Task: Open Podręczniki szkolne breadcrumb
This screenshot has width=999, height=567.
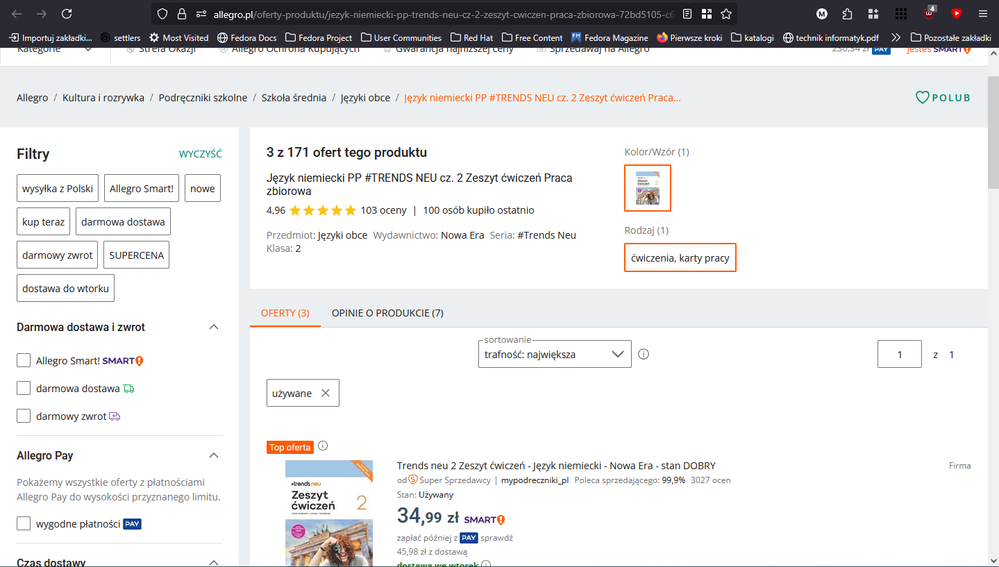Action: tap(203, 97)
